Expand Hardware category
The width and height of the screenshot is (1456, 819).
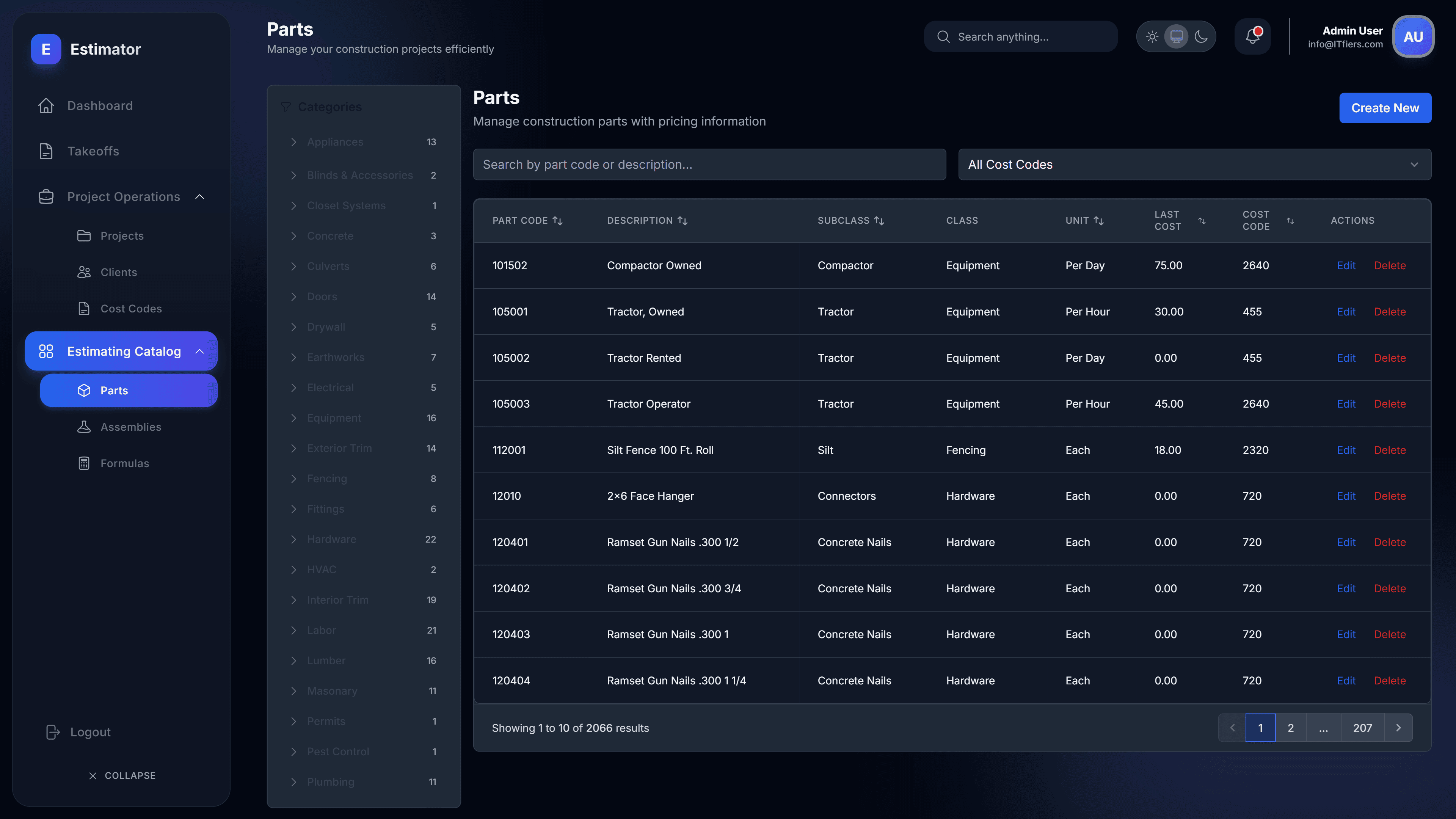(x=293, y=539)
